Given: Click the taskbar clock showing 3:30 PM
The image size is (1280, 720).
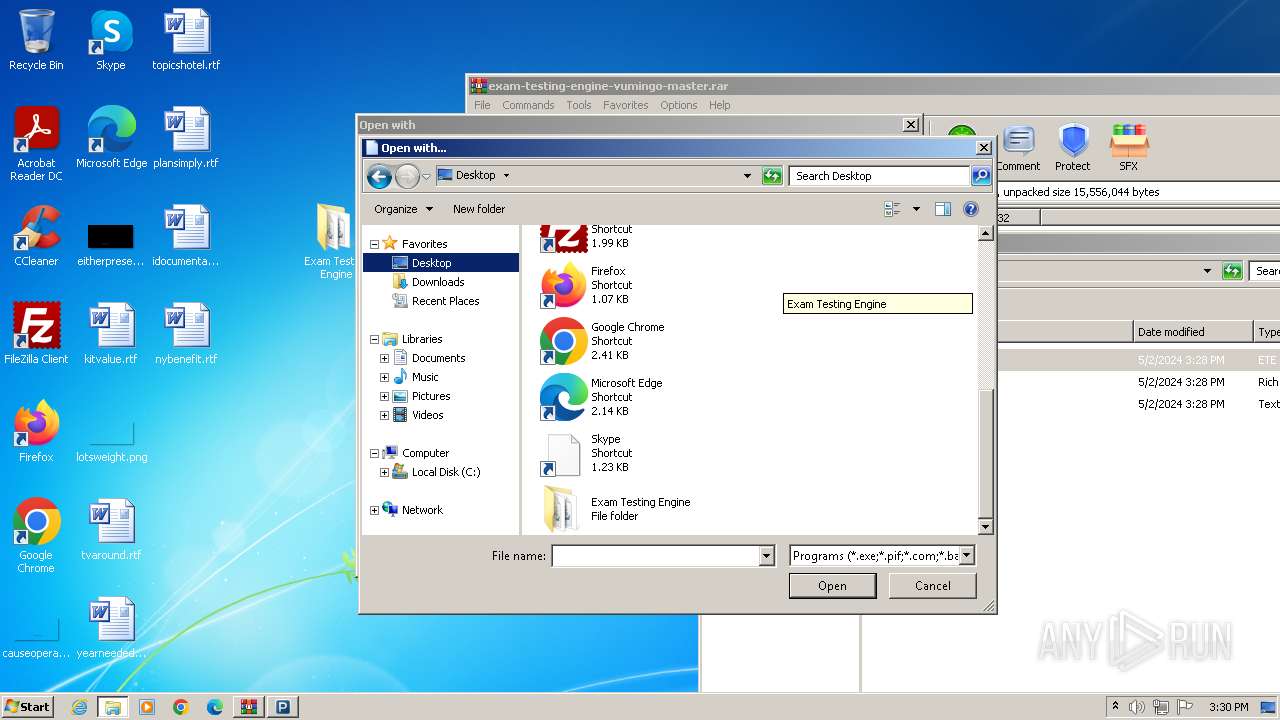Looking at the screenshot, I should 1228,707.
